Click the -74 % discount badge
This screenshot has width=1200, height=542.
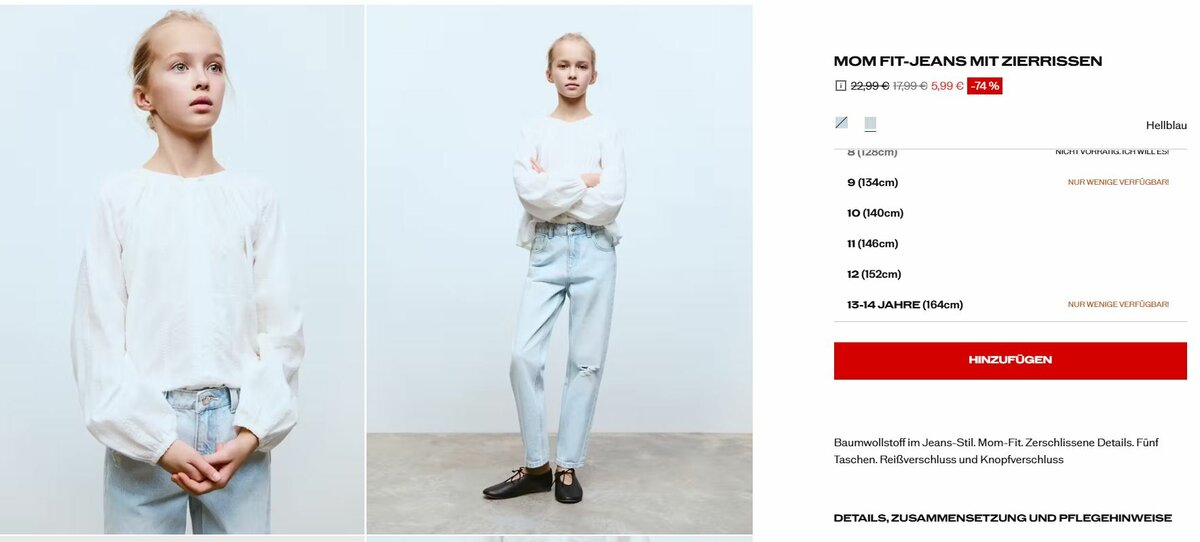[985, 86]
